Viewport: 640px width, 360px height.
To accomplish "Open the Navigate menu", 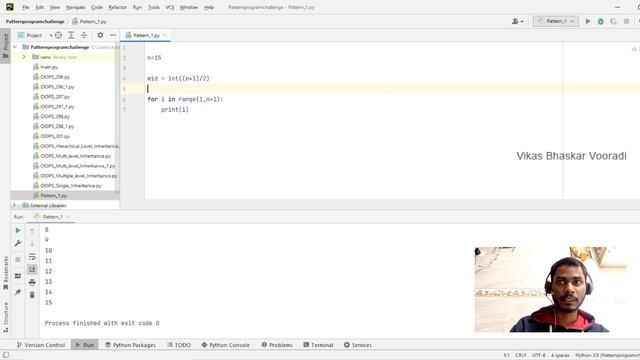I will coord(76,7).
